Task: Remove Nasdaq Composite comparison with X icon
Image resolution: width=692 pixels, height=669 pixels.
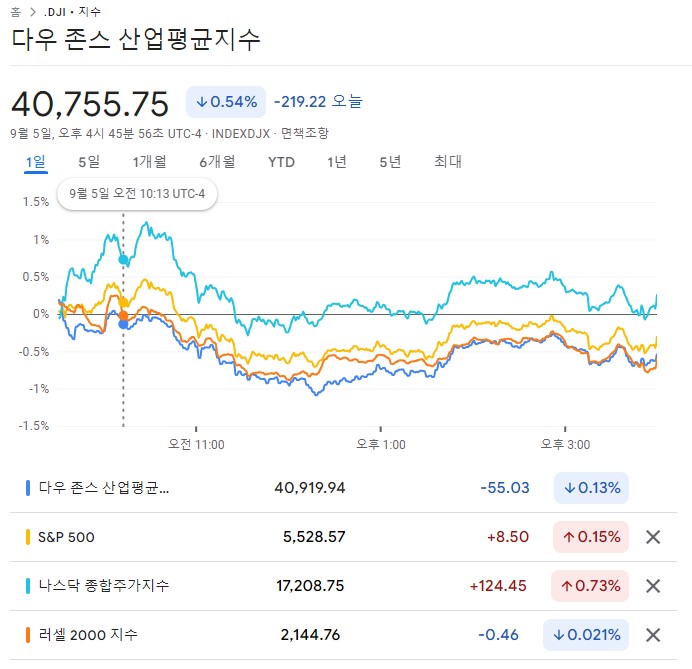Action: (653, 585)
